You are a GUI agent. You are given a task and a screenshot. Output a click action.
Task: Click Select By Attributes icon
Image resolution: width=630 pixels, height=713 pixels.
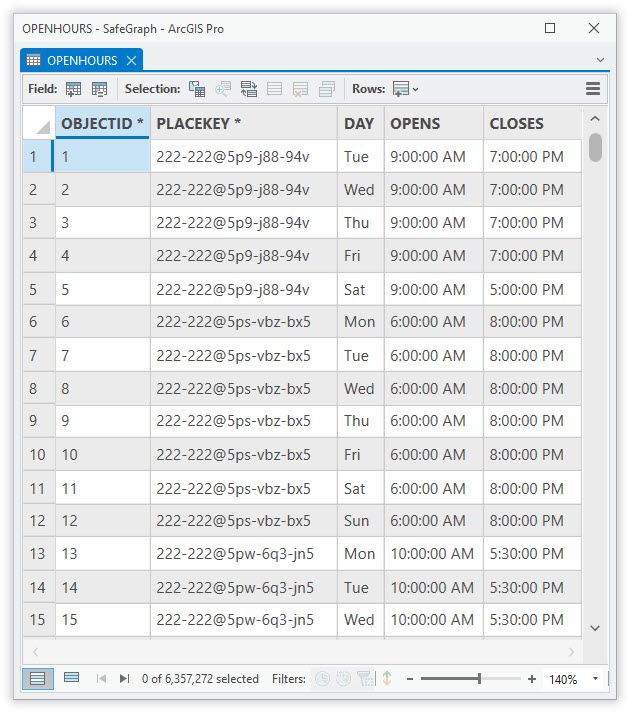click(x=197, y=89)
